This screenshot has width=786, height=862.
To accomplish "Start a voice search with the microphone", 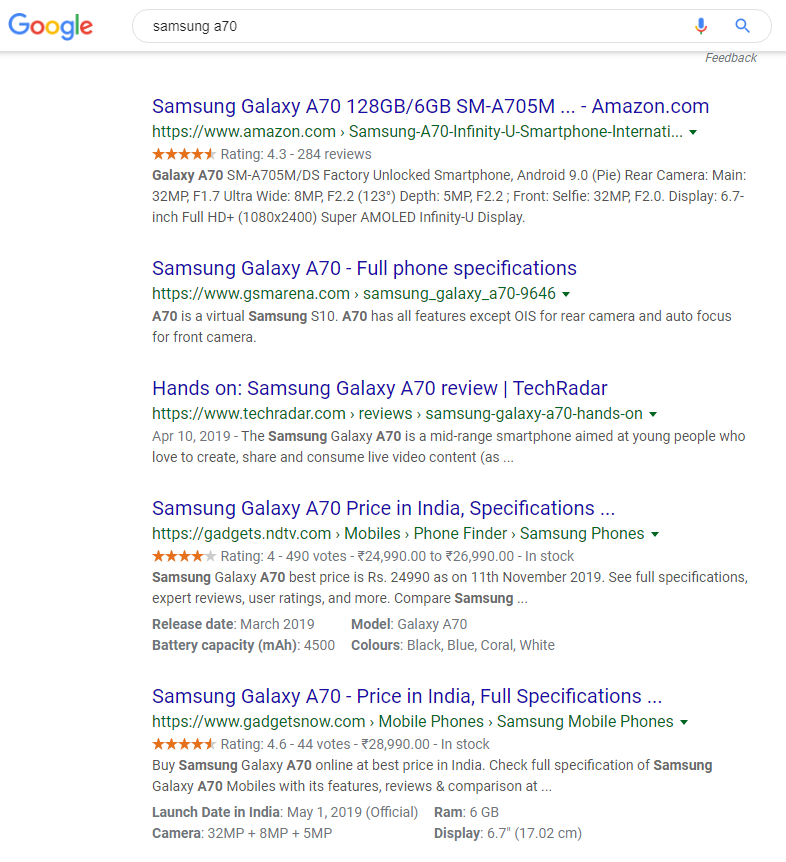I will pos(701,26).
